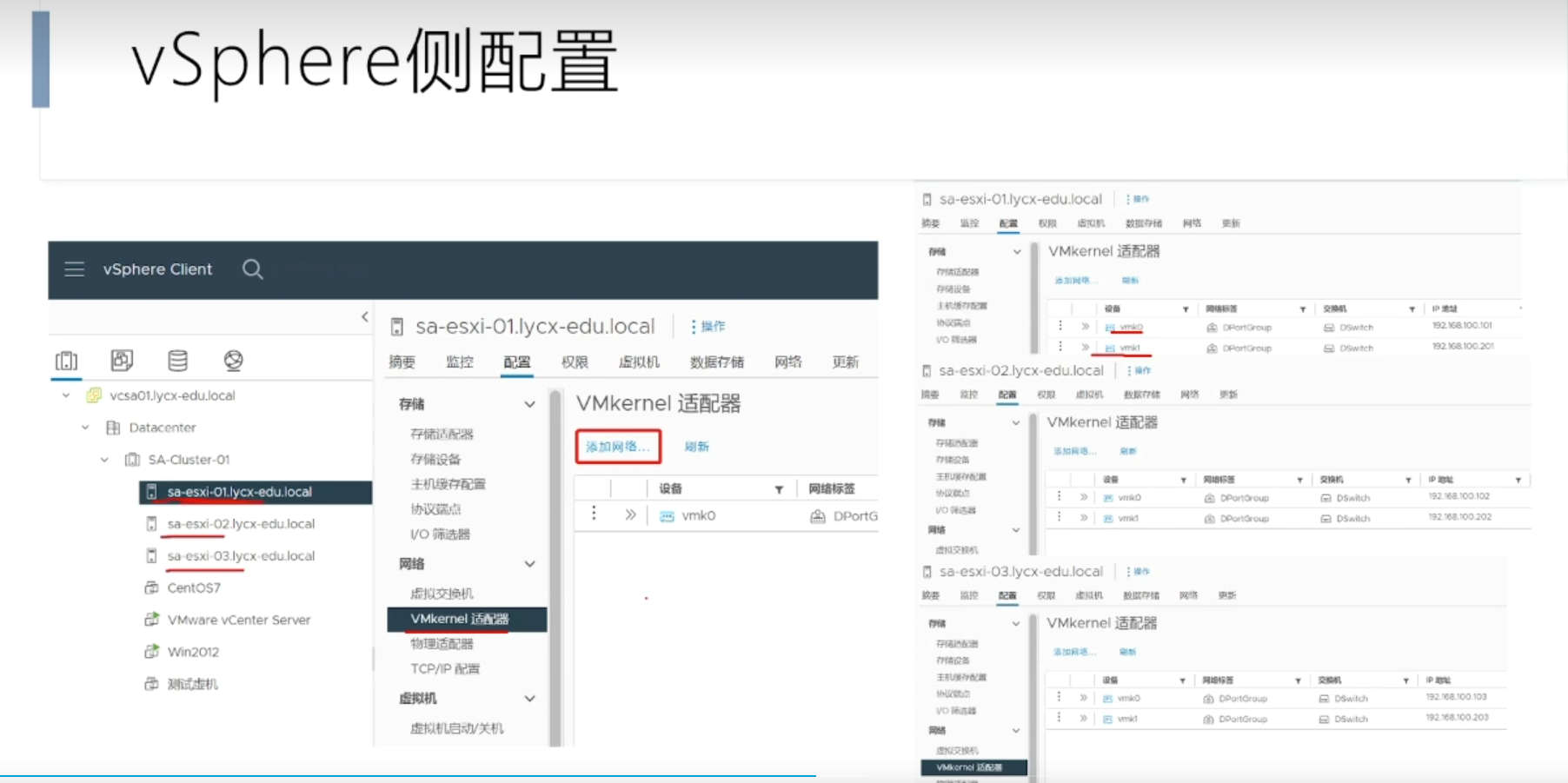Image resolution: width=1568 pixels, height=783 pixels.
Task: Collapse the SA-Cluster-01 tree node
Action: click(104, 460)
